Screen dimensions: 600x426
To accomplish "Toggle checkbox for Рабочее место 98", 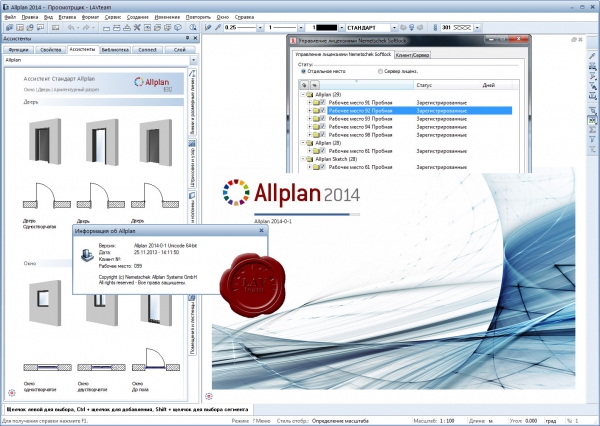I will [322, 135].
